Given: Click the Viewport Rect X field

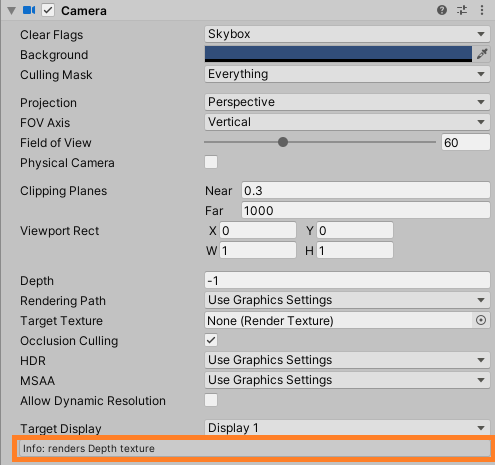Looking at the screenshot, I should pyautogui.click(x=258, y=230).
